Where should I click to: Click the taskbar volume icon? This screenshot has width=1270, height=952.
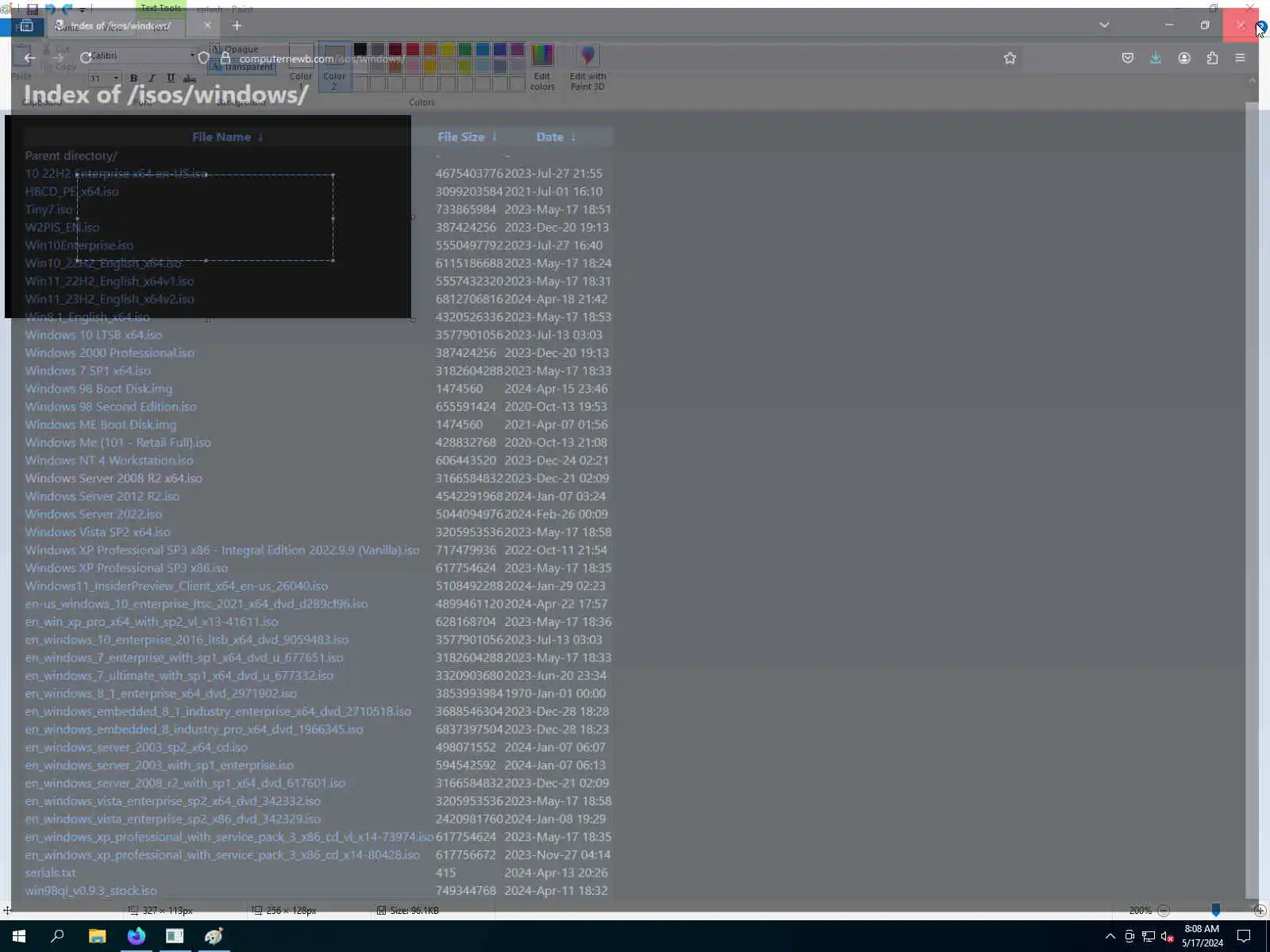[1167, 936]
